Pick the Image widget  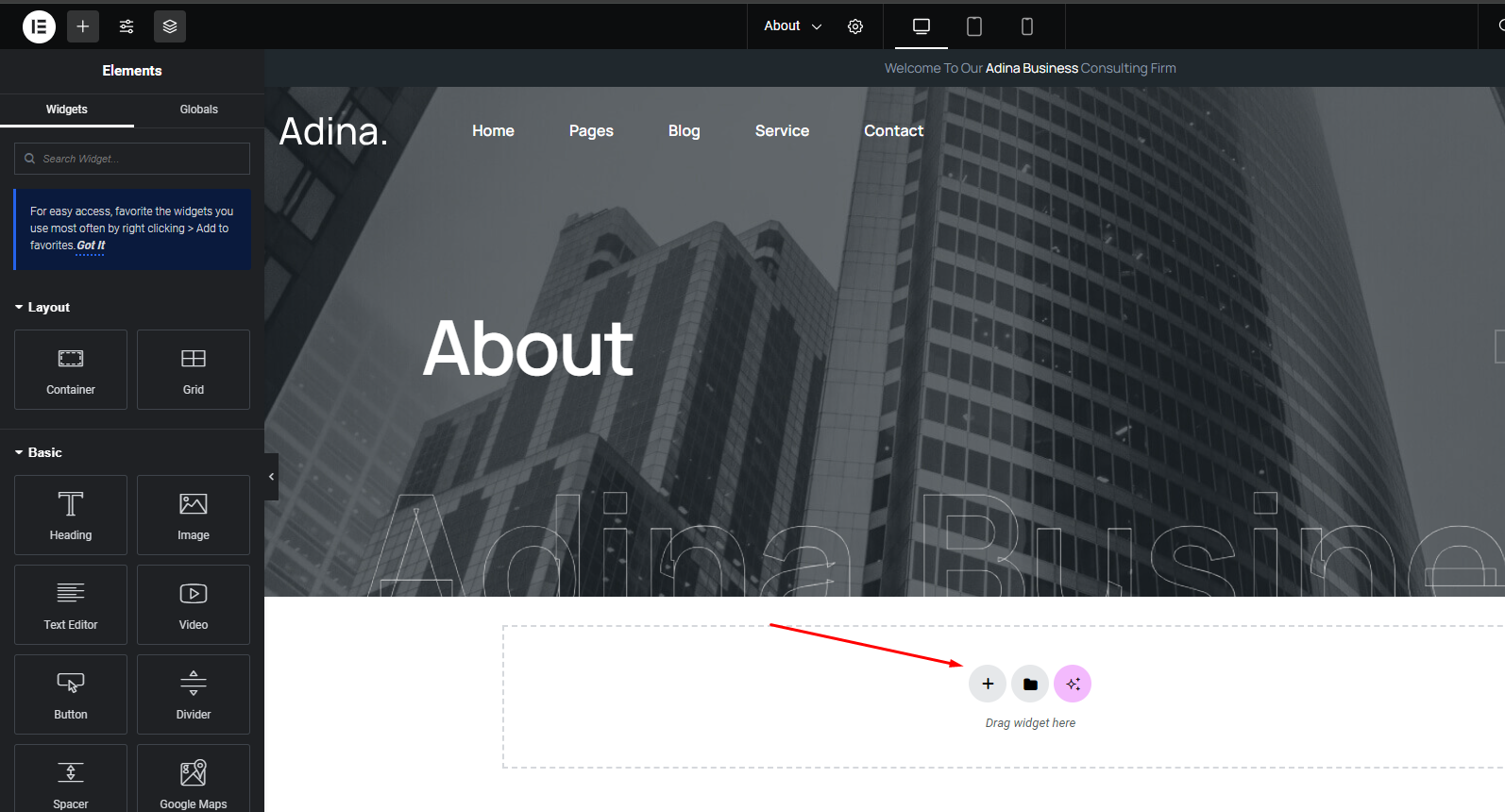click(x=194, y=515)
